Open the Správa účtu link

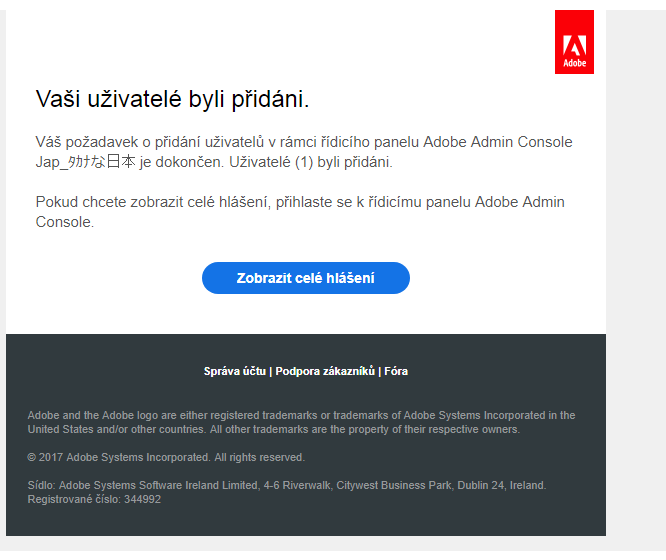235,371
